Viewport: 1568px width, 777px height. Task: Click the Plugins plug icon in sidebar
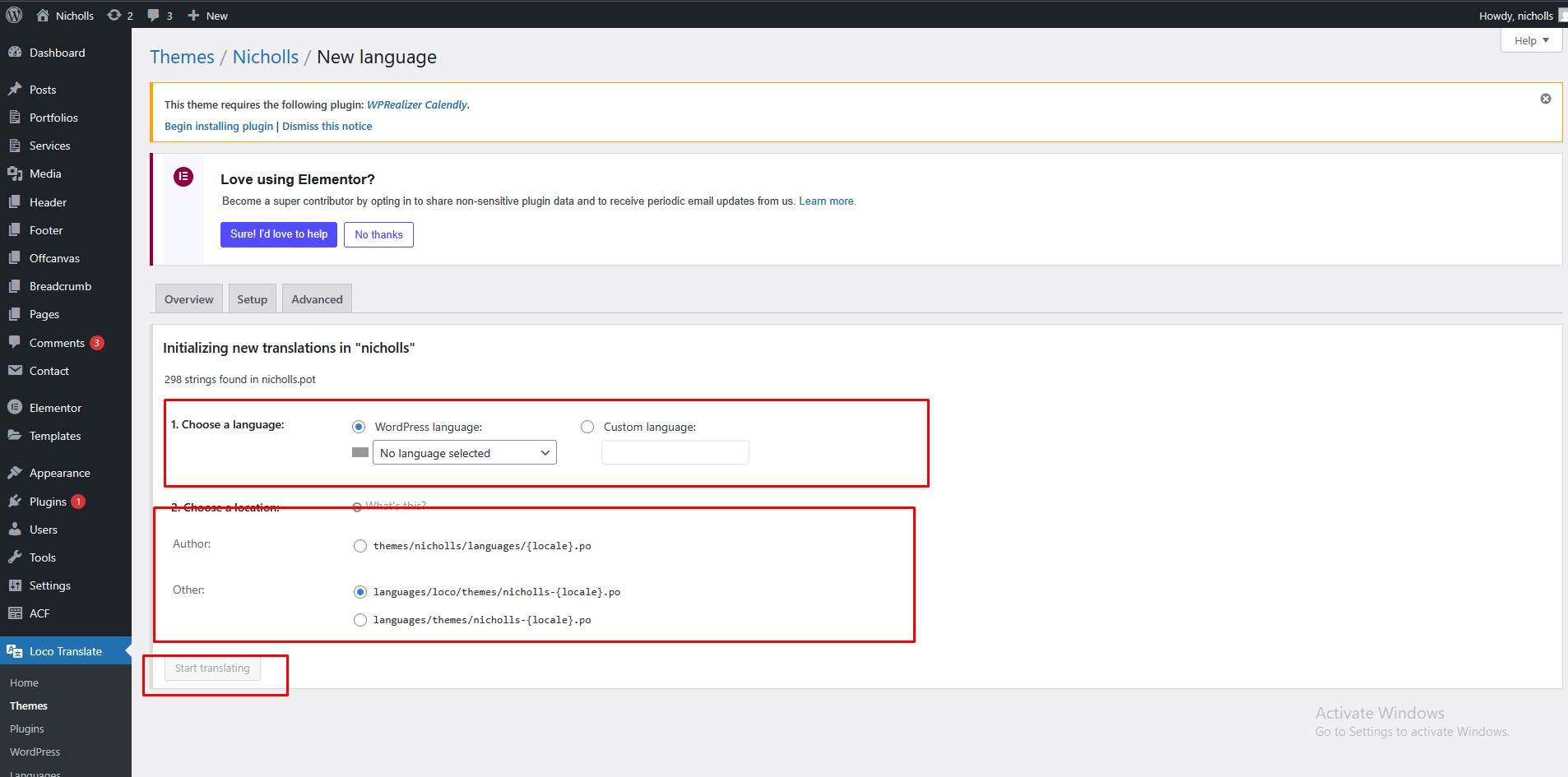(15, 501)
